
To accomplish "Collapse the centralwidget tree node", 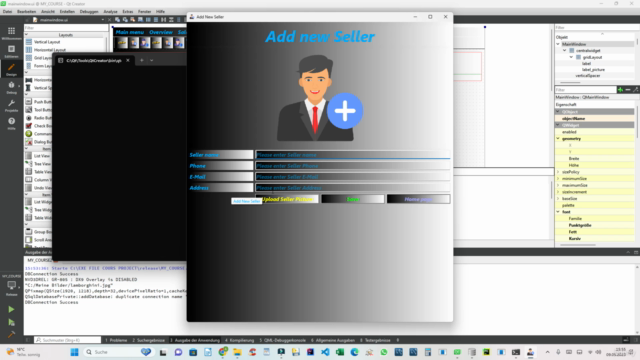I will coord(564,51).
